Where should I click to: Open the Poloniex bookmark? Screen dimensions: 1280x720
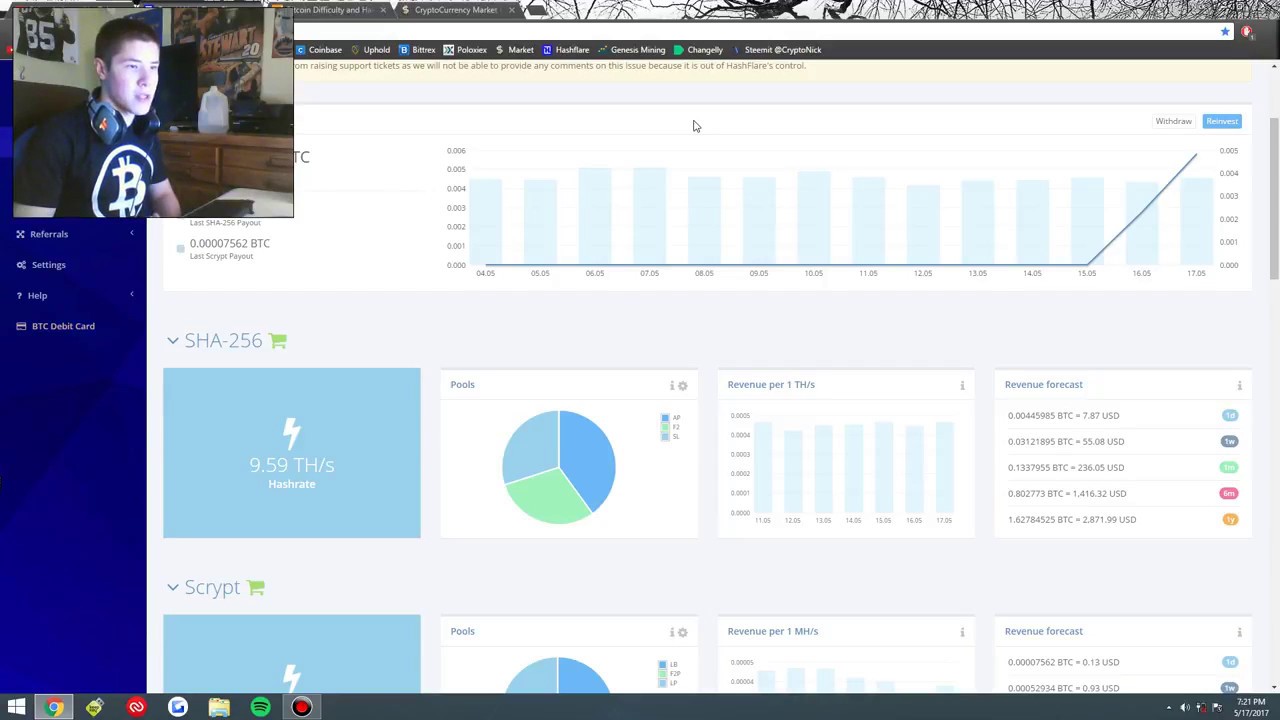(465, 50)
